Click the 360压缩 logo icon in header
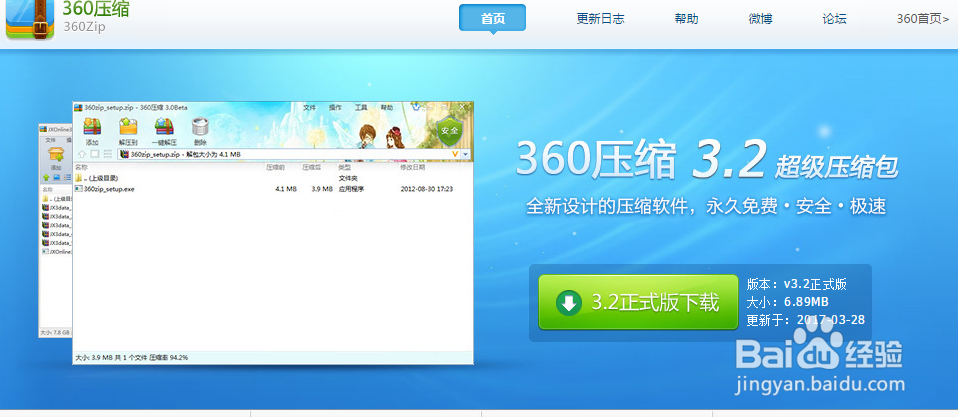This screenshot has height=417, width=958. point(29,20)
